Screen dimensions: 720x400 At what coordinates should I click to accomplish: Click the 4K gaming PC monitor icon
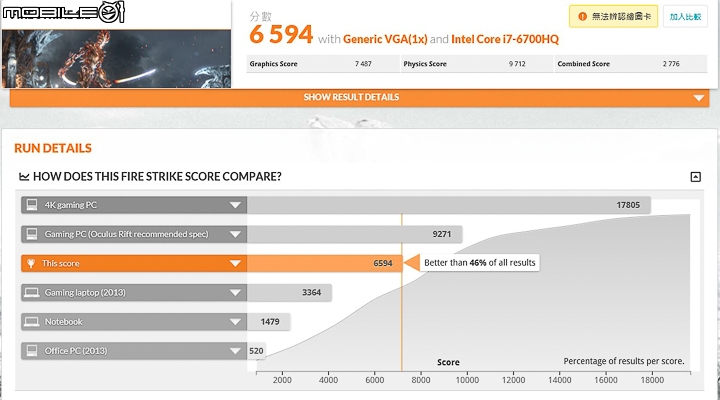point(32,205)
